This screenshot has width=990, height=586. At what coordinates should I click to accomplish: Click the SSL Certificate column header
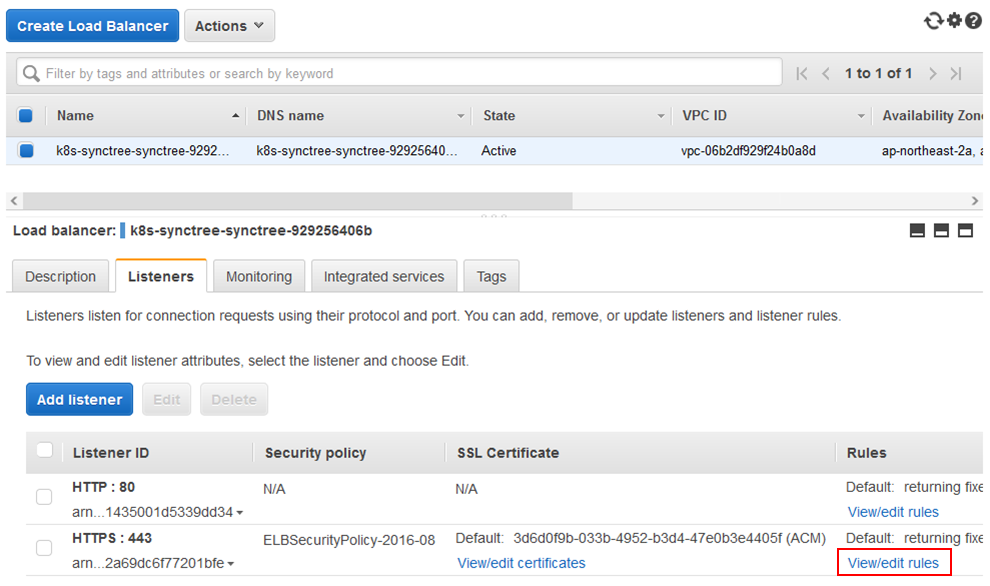(x=508, y=453)
